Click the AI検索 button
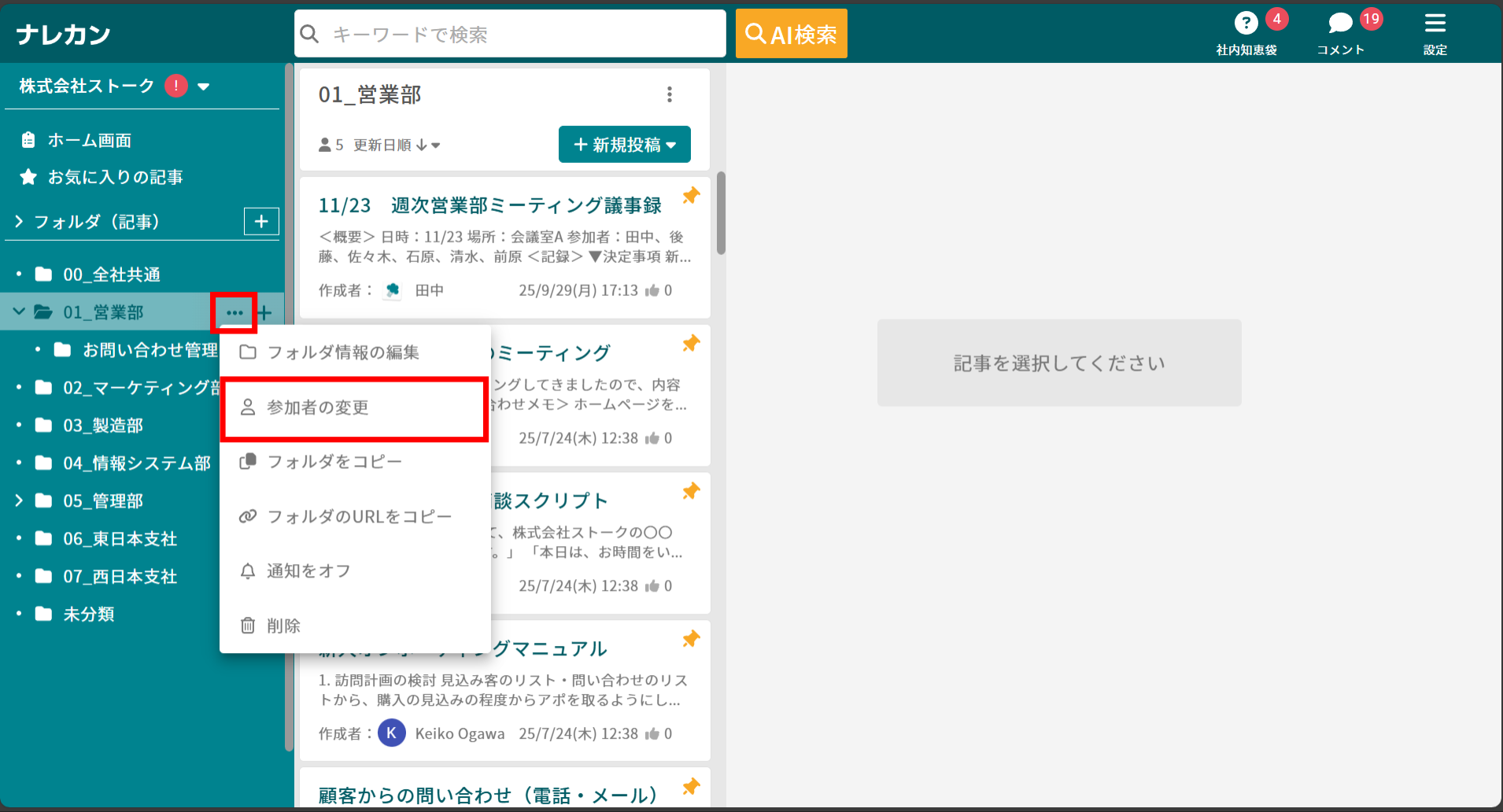This screenshot has height=812, width=1503. click(791, 33)
